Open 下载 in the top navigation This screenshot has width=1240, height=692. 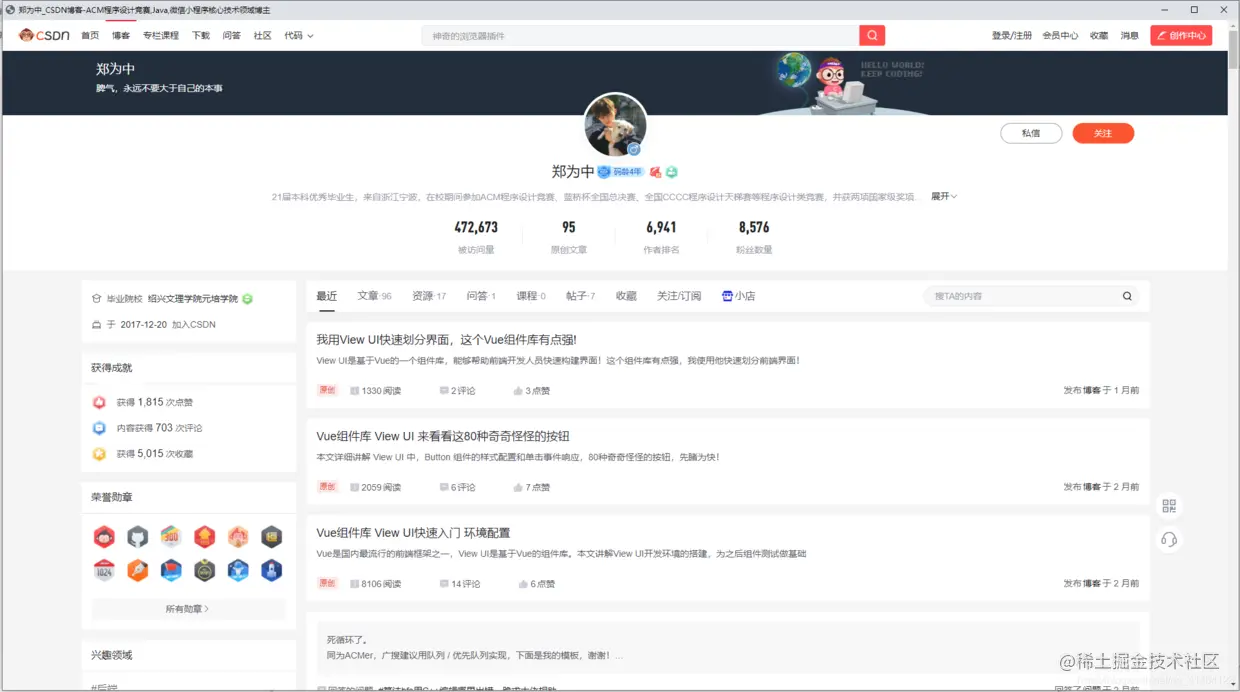[x=201, y=35]
